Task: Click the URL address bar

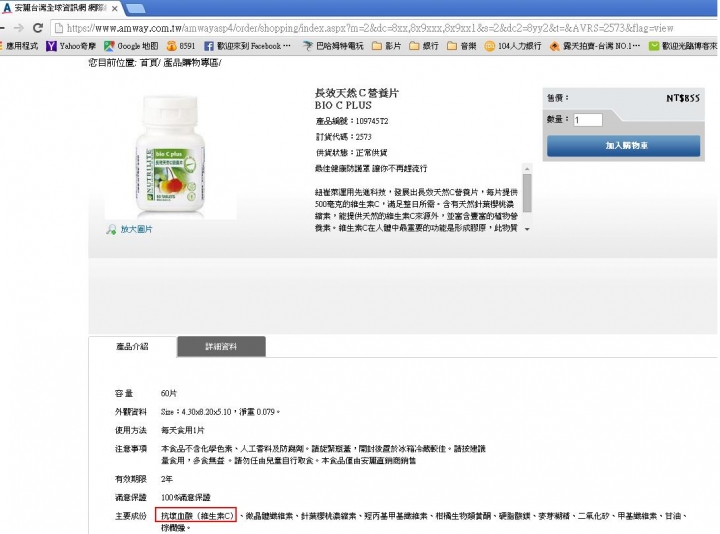Action: (370, 28)
